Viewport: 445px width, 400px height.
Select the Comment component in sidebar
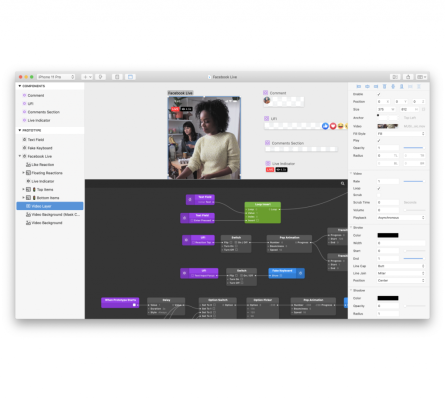tap(36, 95)
